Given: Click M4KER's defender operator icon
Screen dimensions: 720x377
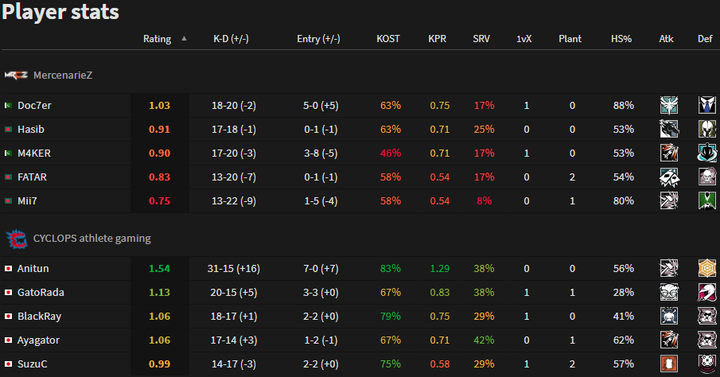Looking at the screenshot, I should coord(707,153).
